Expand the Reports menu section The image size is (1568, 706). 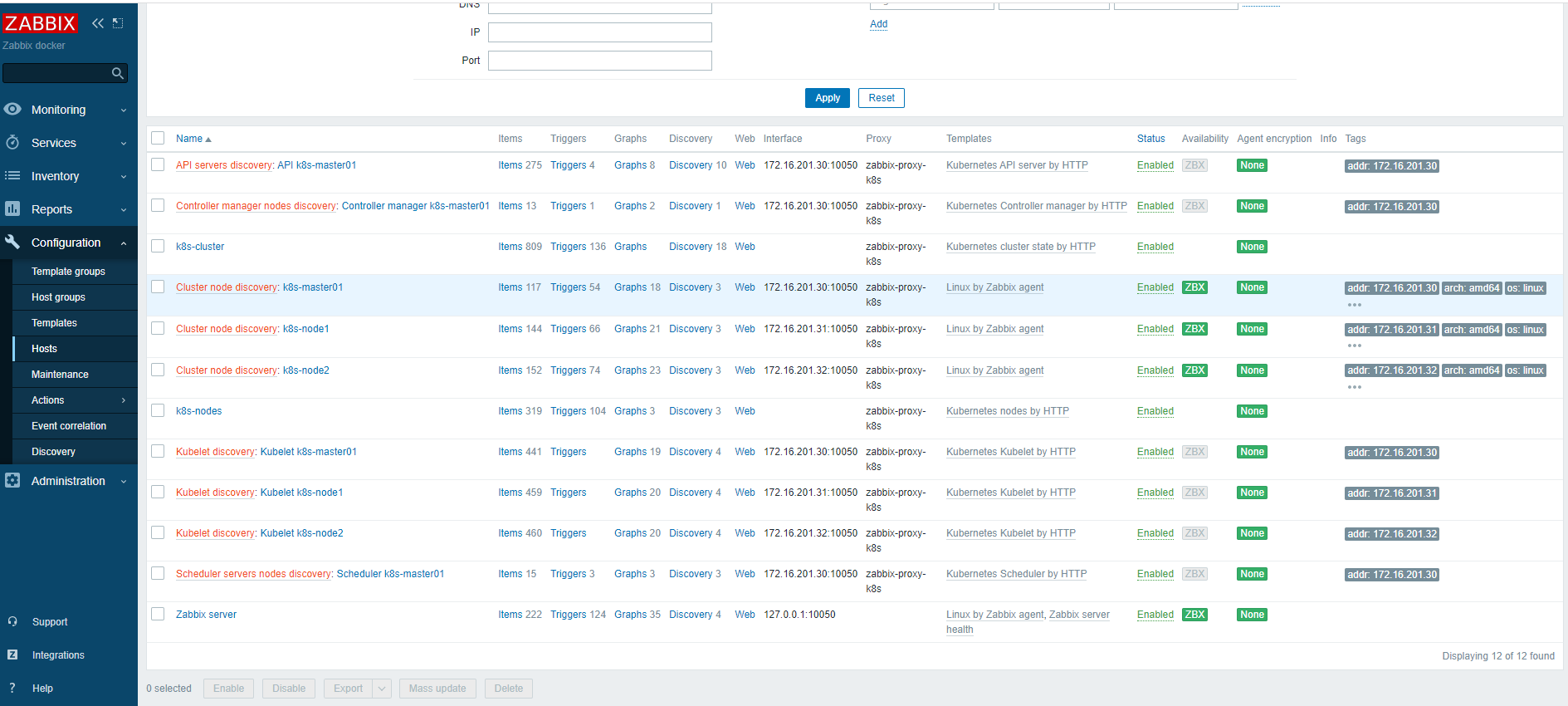pyautogui.click(x=124, y=209)
